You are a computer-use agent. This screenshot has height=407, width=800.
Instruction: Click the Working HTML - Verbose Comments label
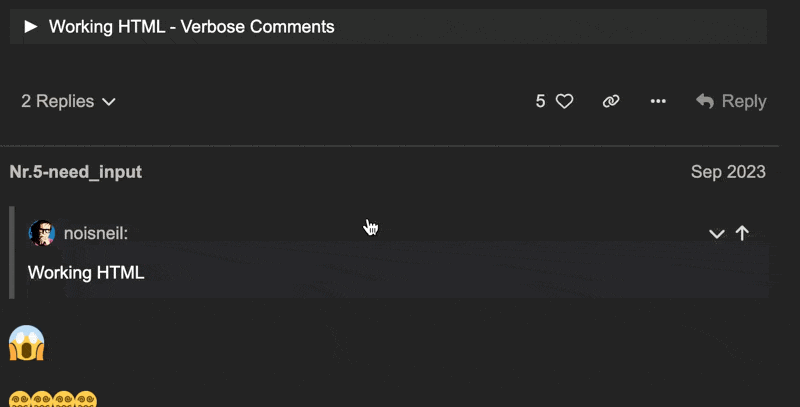pyautogui.click(x=191, y=27)
